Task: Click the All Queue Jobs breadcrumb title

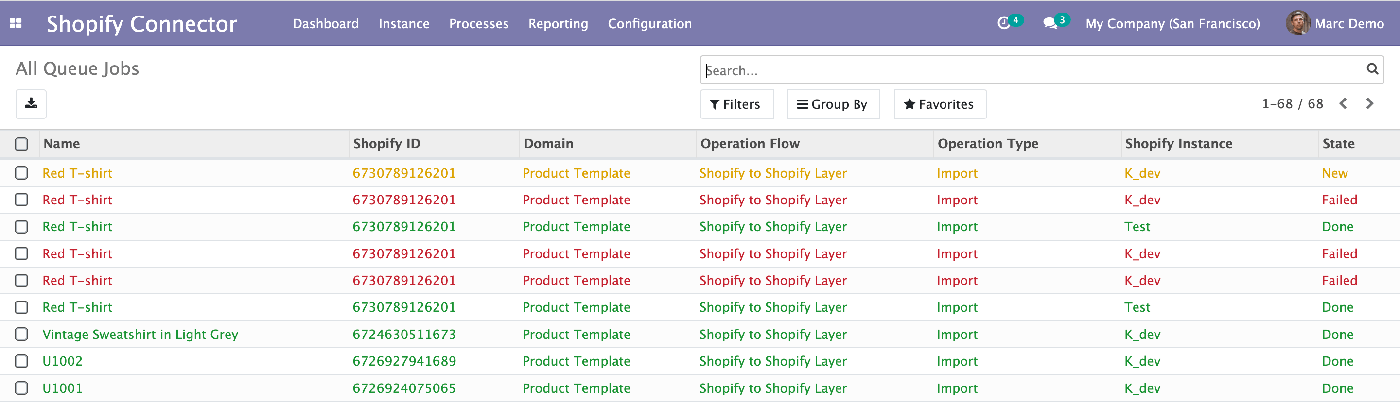Action: pos(78,69)
